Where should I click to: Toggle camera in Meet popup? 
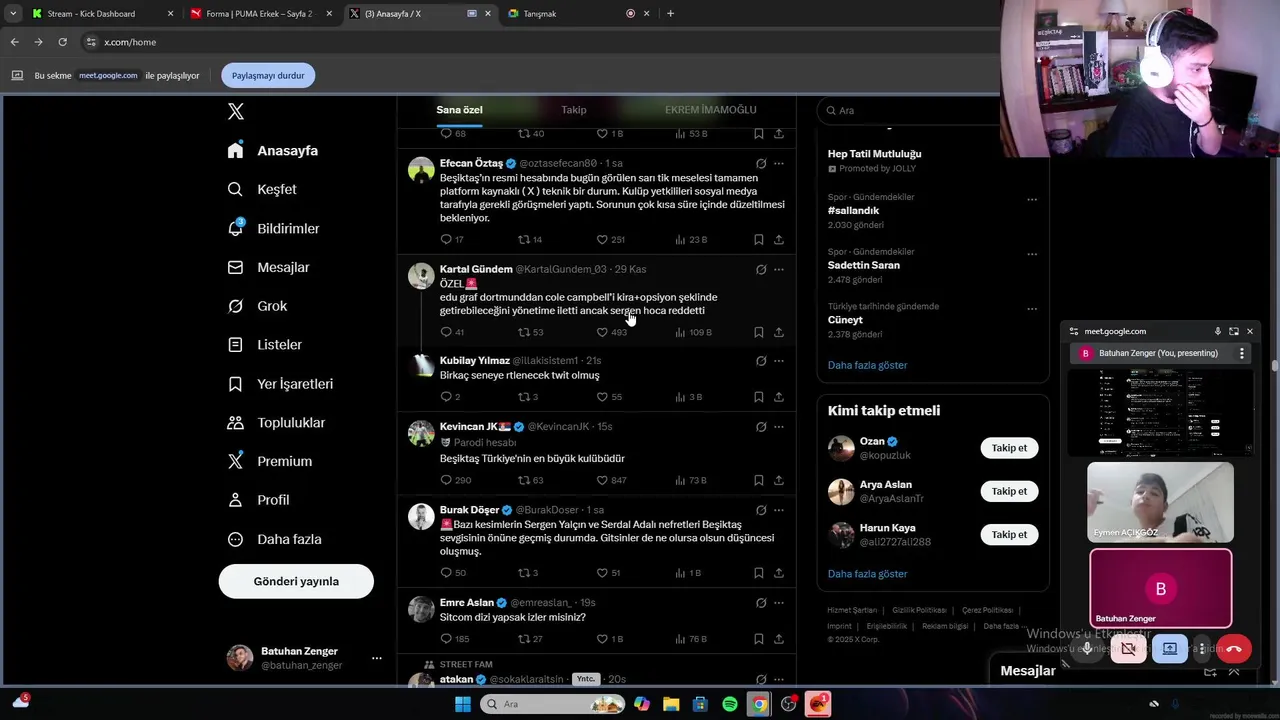coord(1128,648)
